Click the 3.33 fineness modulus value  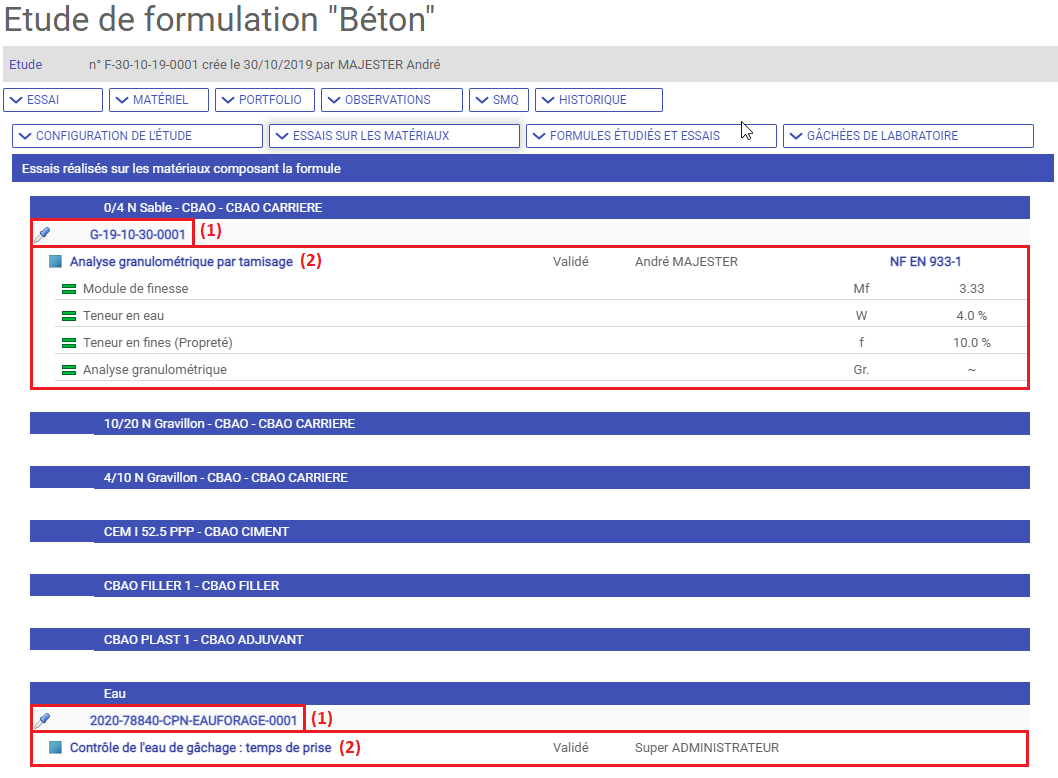coord(972,288)
